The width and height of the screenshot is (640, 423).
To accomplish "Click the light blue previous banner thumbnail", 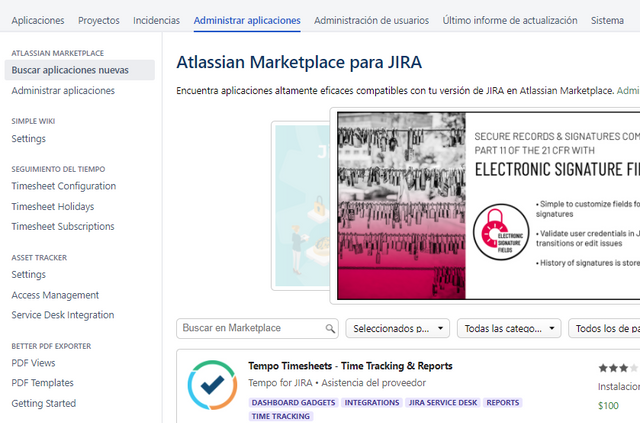I will [x=301, y=206].
